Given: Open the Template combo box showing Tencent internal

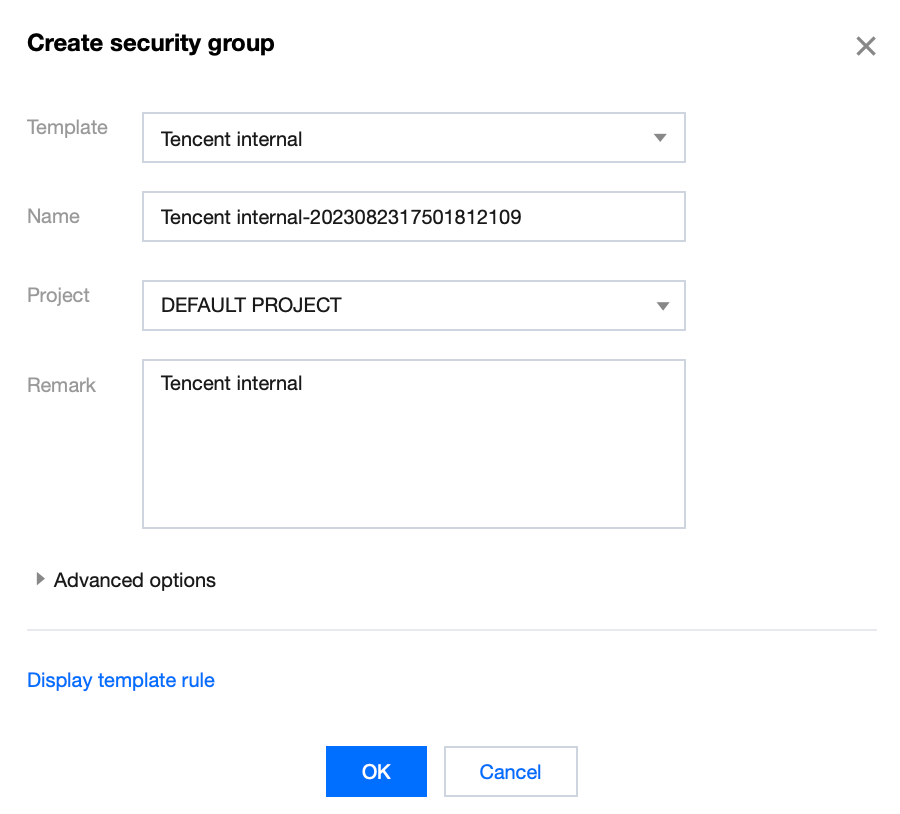Looking at the screenshot, I should coord(400,138).
